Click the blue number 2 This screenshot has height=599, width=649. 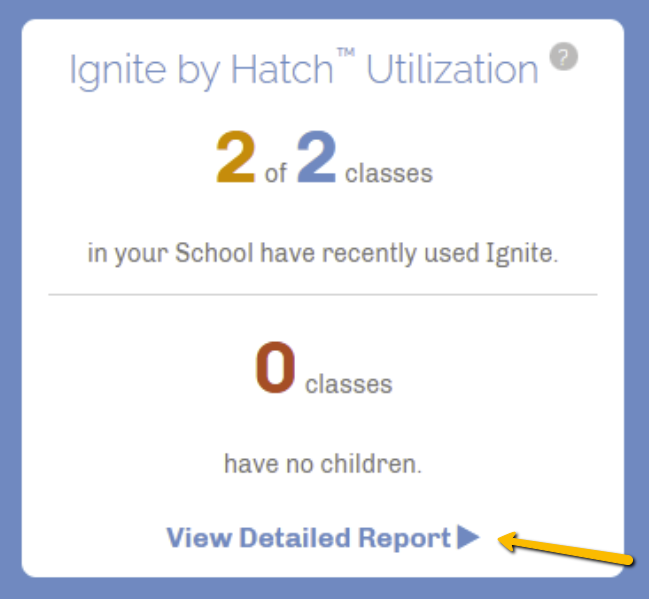(x=315, y=160)
